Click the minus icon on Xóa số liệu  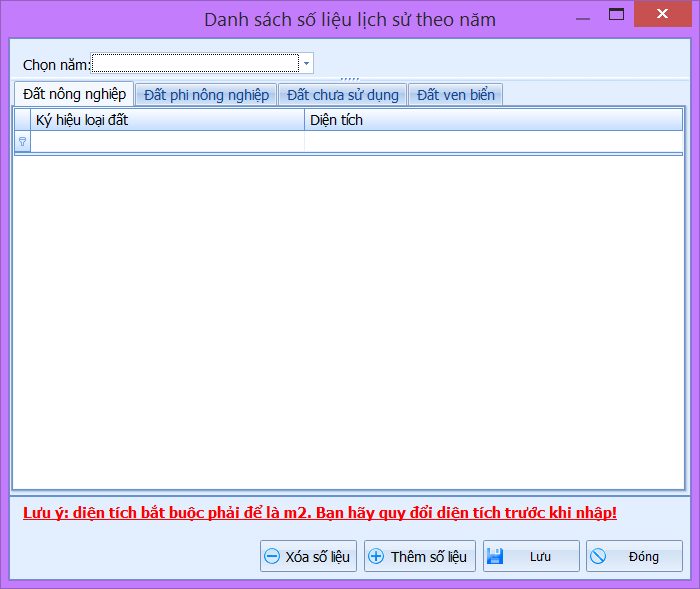click(272, 557)
